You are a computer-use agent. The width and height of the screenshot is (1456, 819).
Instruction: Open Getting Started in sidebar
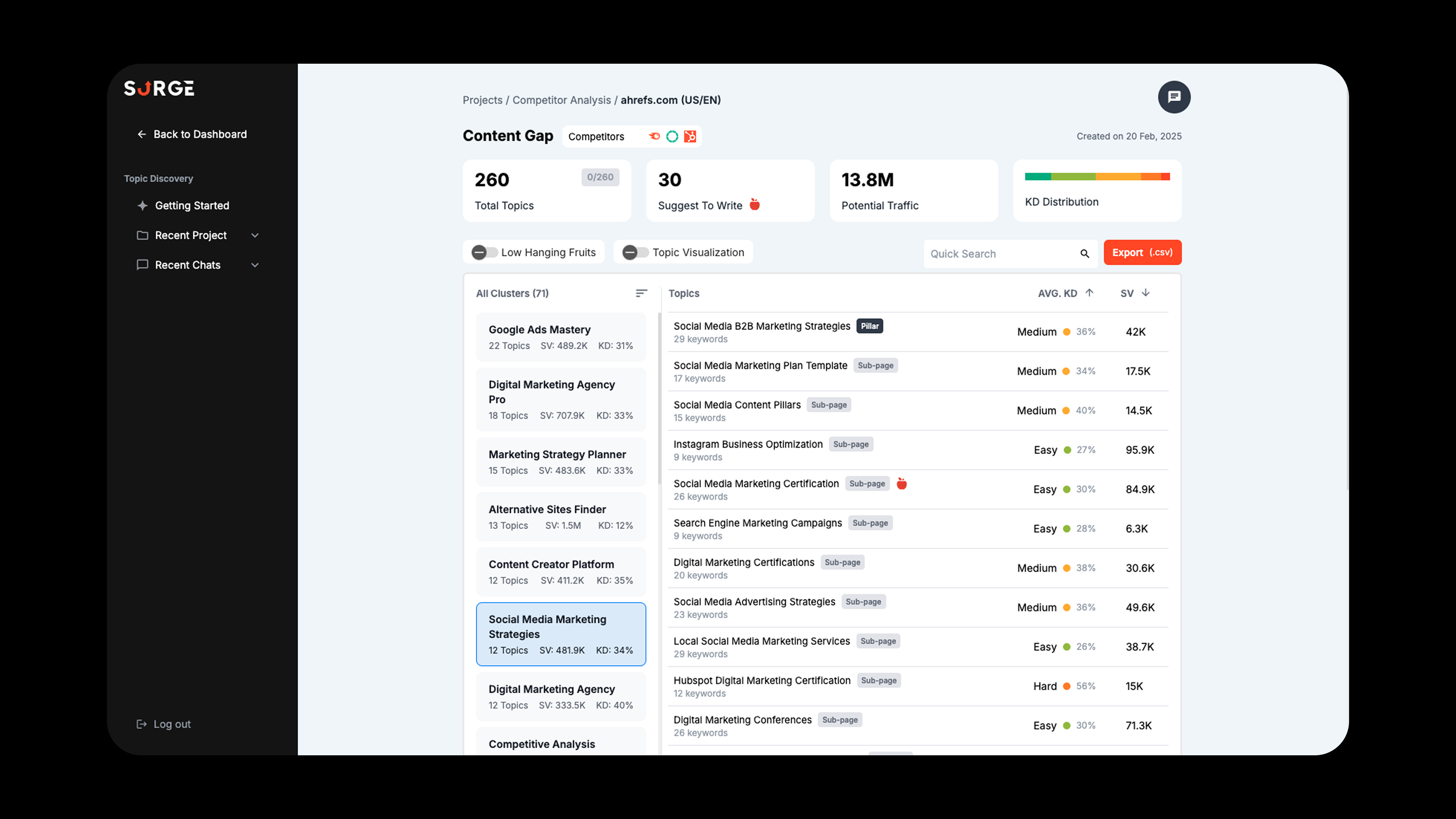[x=191, y=206]
